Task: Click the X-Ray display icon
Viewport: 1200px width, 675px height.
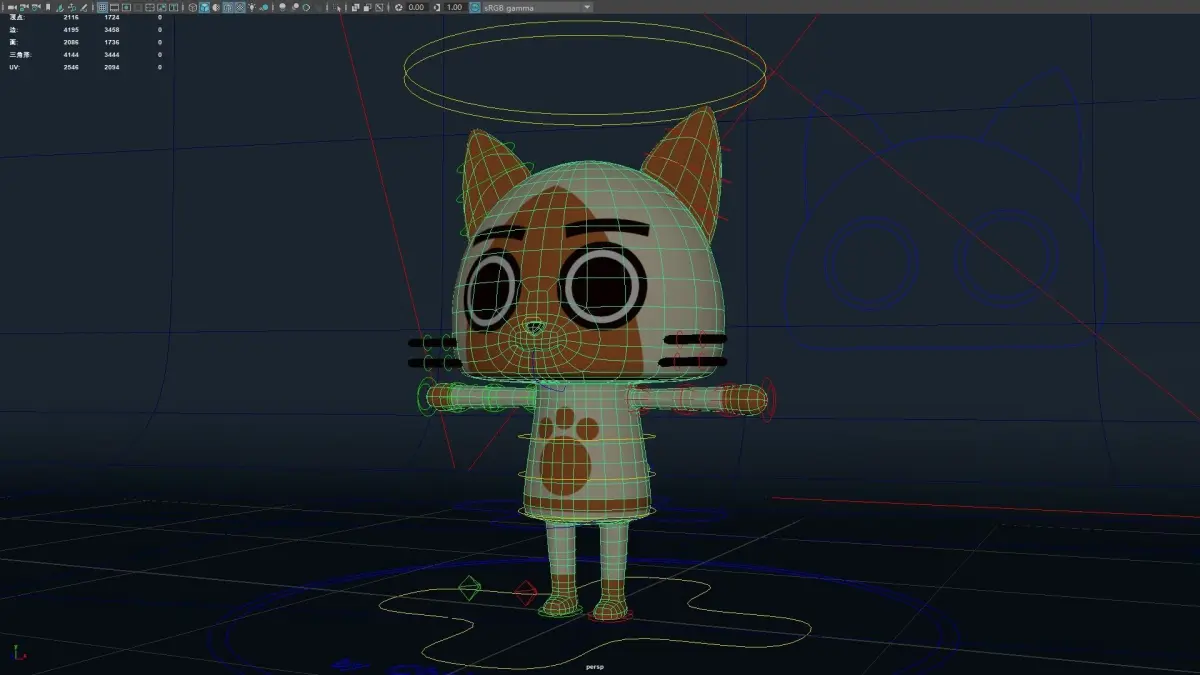Action: 355,7
